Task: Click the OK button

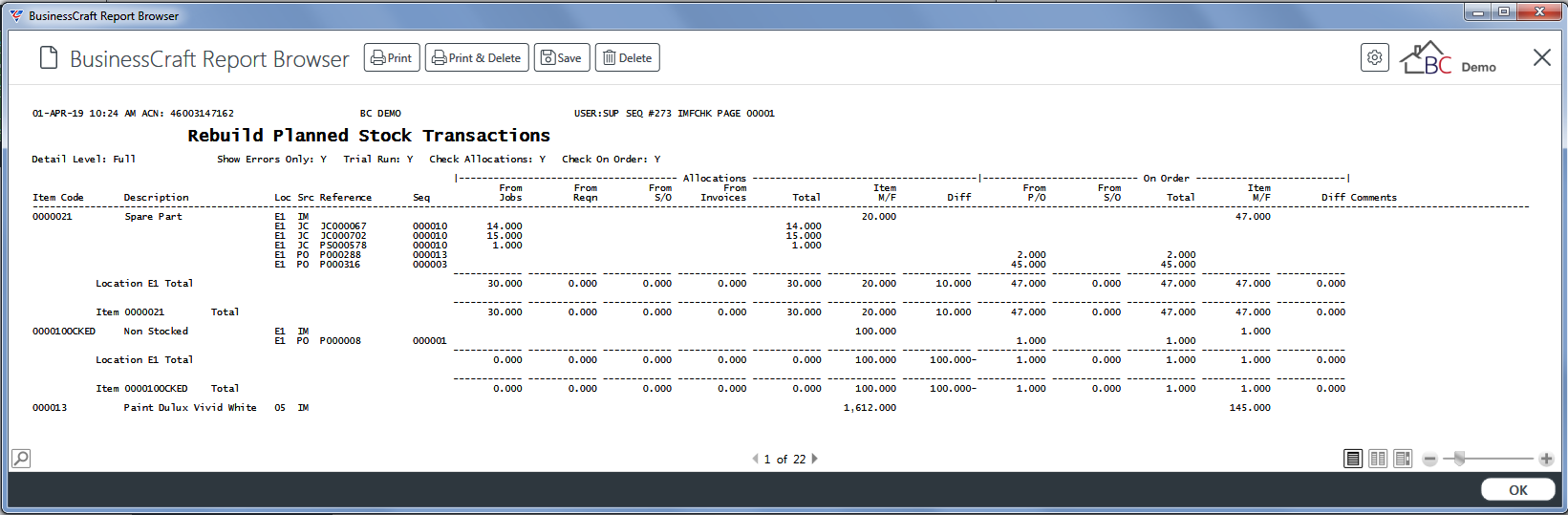Action: click(1517, 490)
